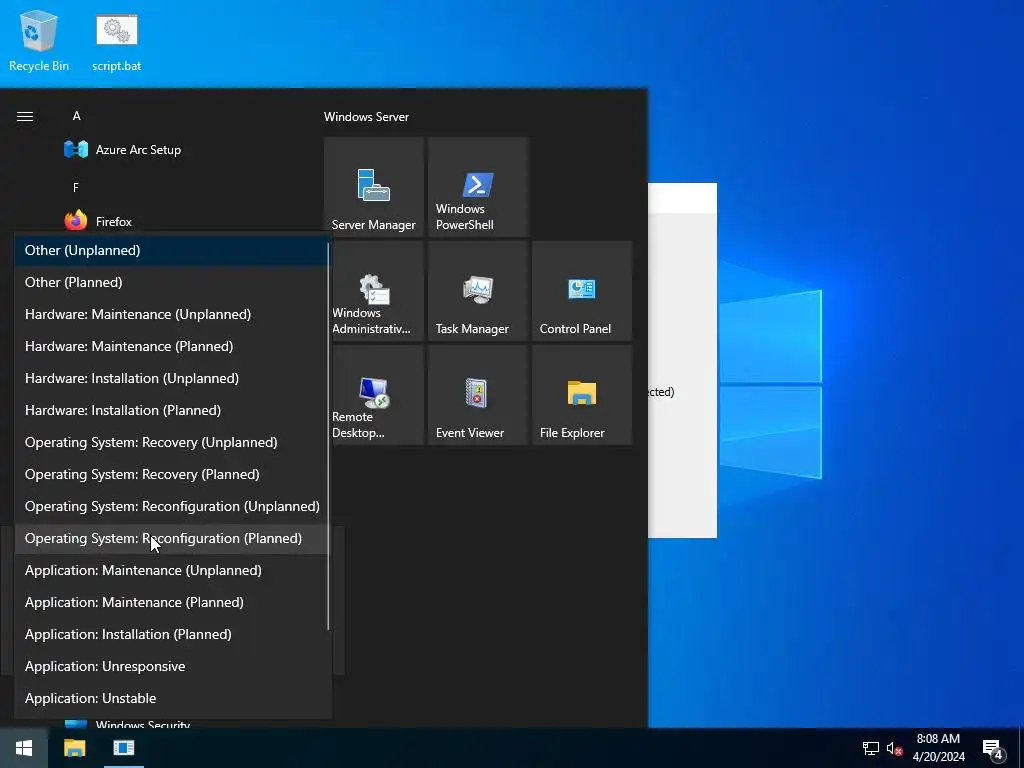Open the Control Panel tile
The height and width of the screenshot is (768, 1024).
tap(582, 291)
